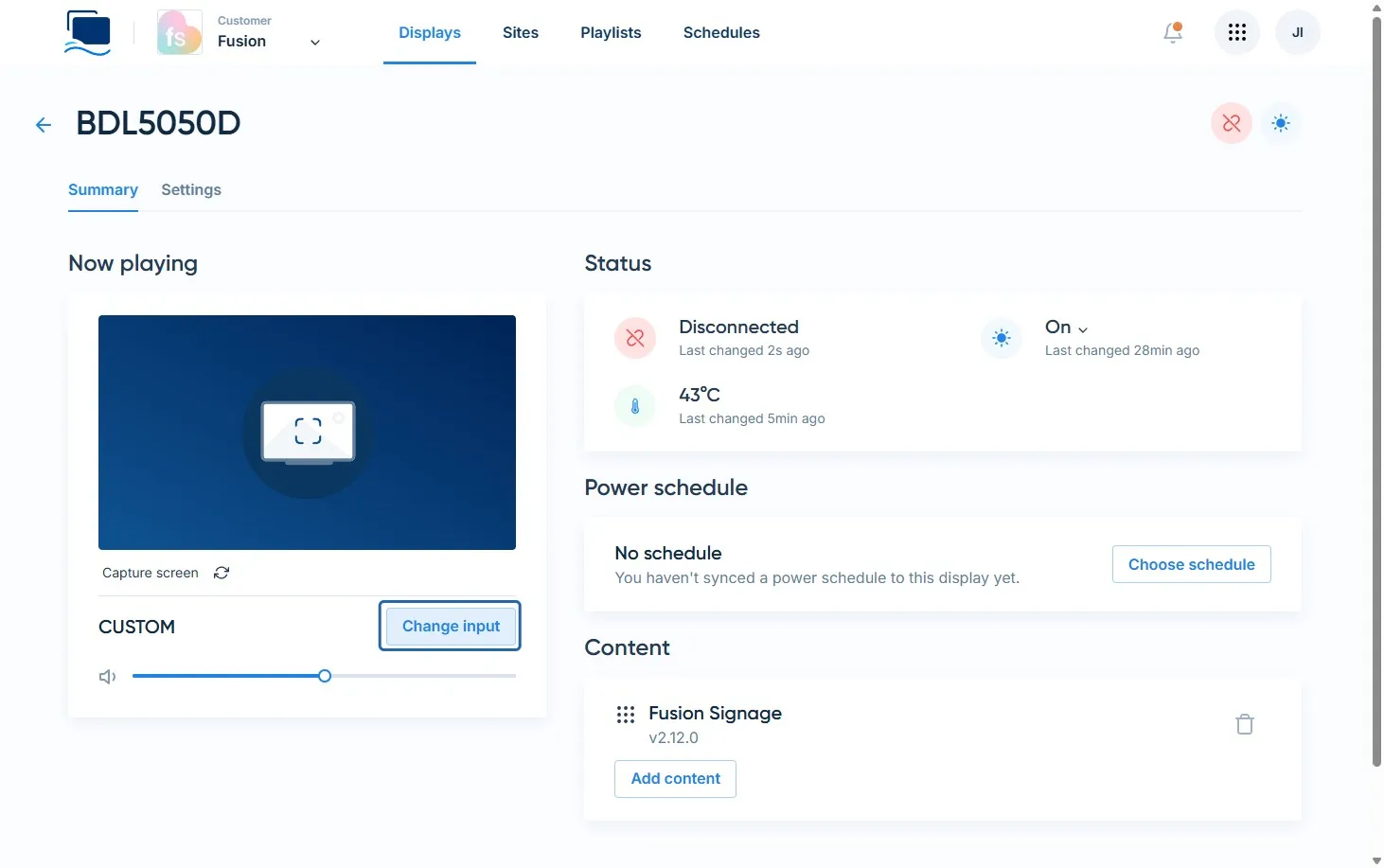The height and width of the screenshot is (868, 1384).
Task: Click the Add content button
Action: coord(675,778)
